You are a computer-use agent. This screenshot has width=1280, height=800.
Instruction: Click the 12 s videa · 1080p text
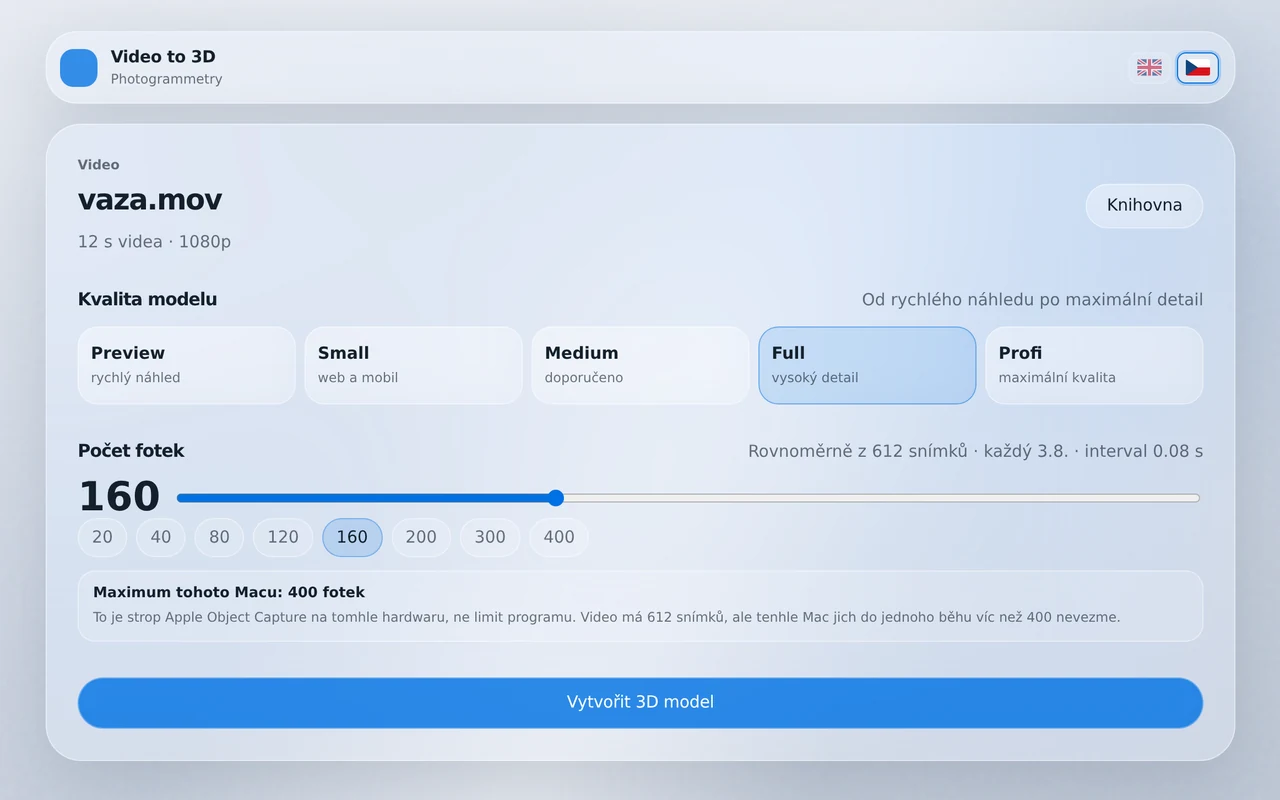pos(154,242)
